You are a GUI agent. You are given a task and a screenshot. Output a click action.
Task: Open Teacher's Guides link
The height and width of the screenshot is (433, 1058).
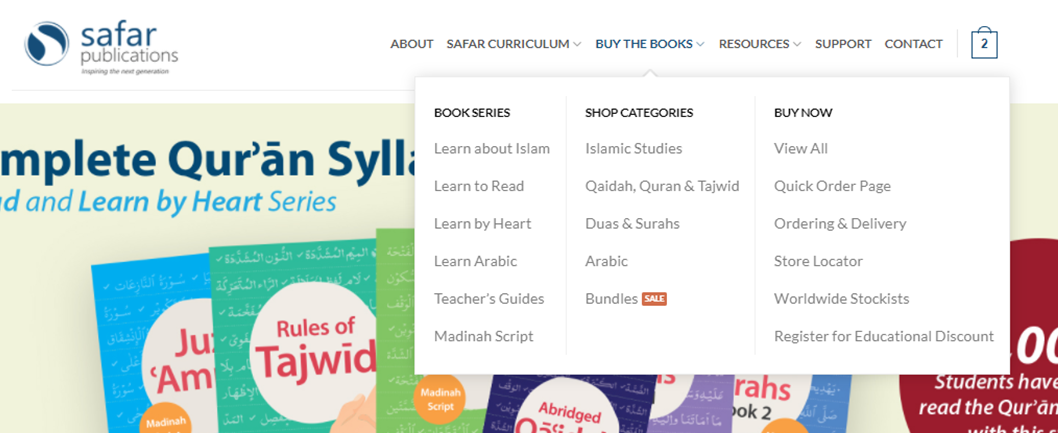pyautogui.click(x=489, y=299)
